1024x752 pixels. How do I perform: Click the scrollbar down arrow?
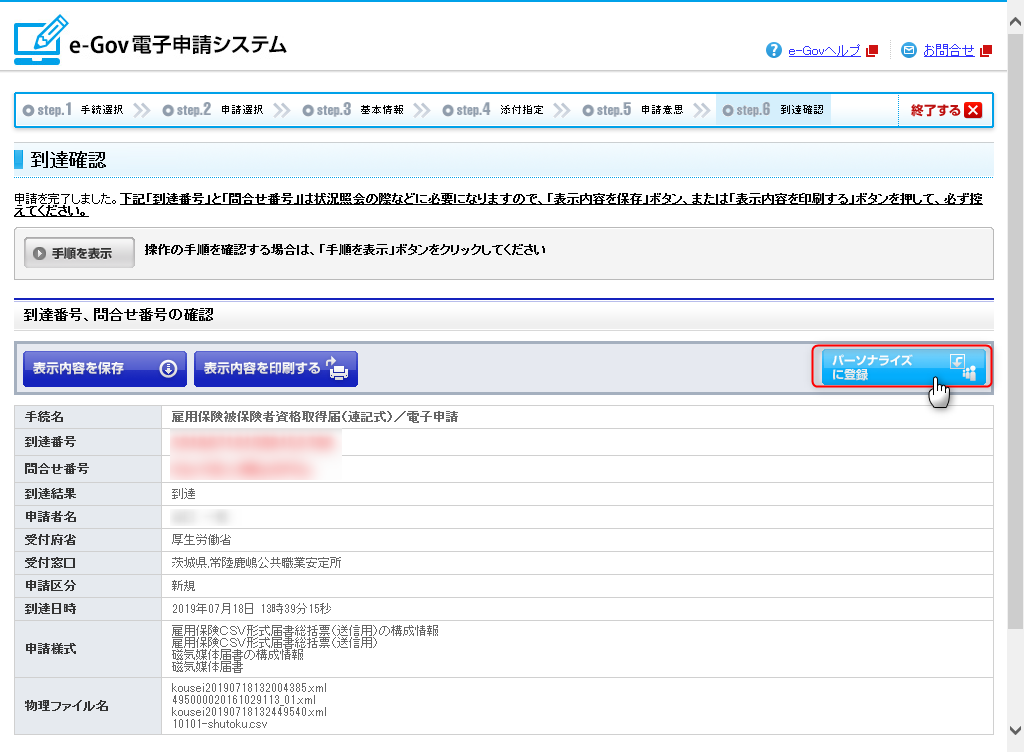click(1015, 728)
